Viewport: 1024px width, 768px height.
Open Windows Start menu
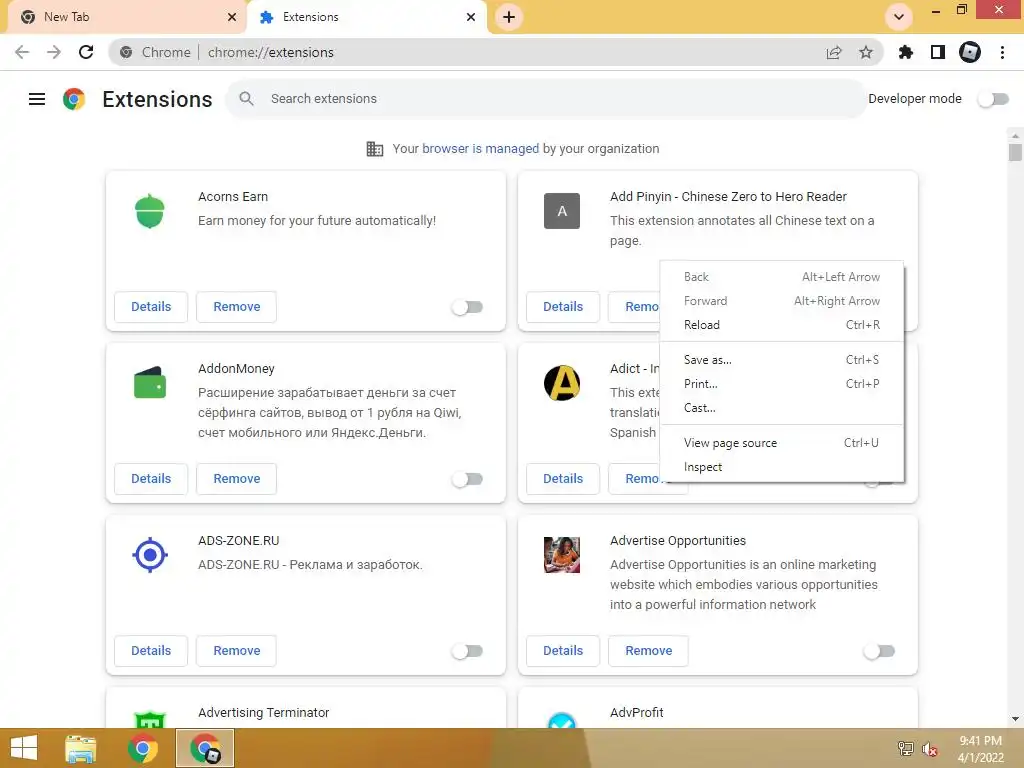24,748
